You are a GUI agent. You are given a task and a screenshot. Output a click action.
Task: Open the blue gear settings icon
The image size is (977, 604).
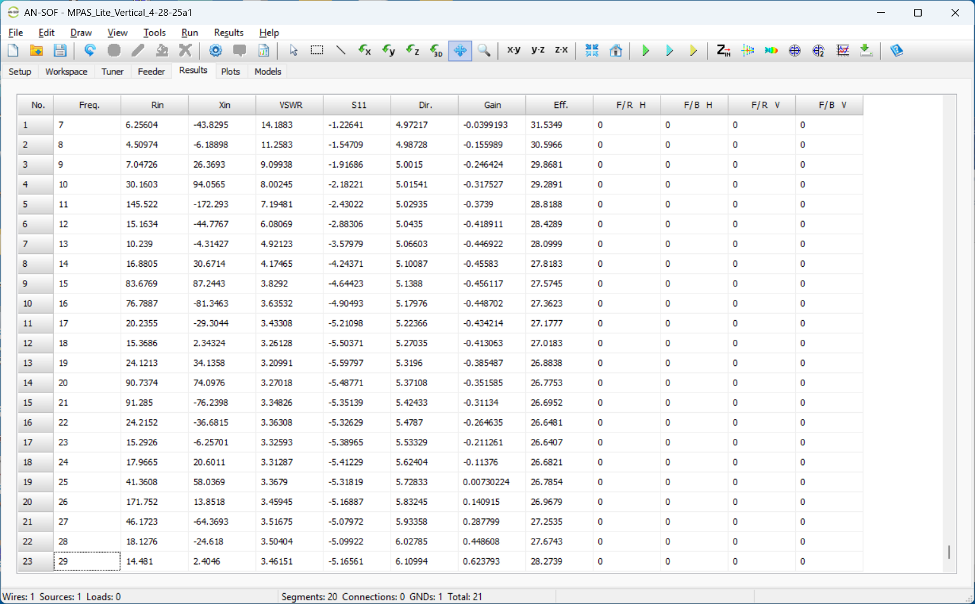pyautogui.click(x=216, y=51)
